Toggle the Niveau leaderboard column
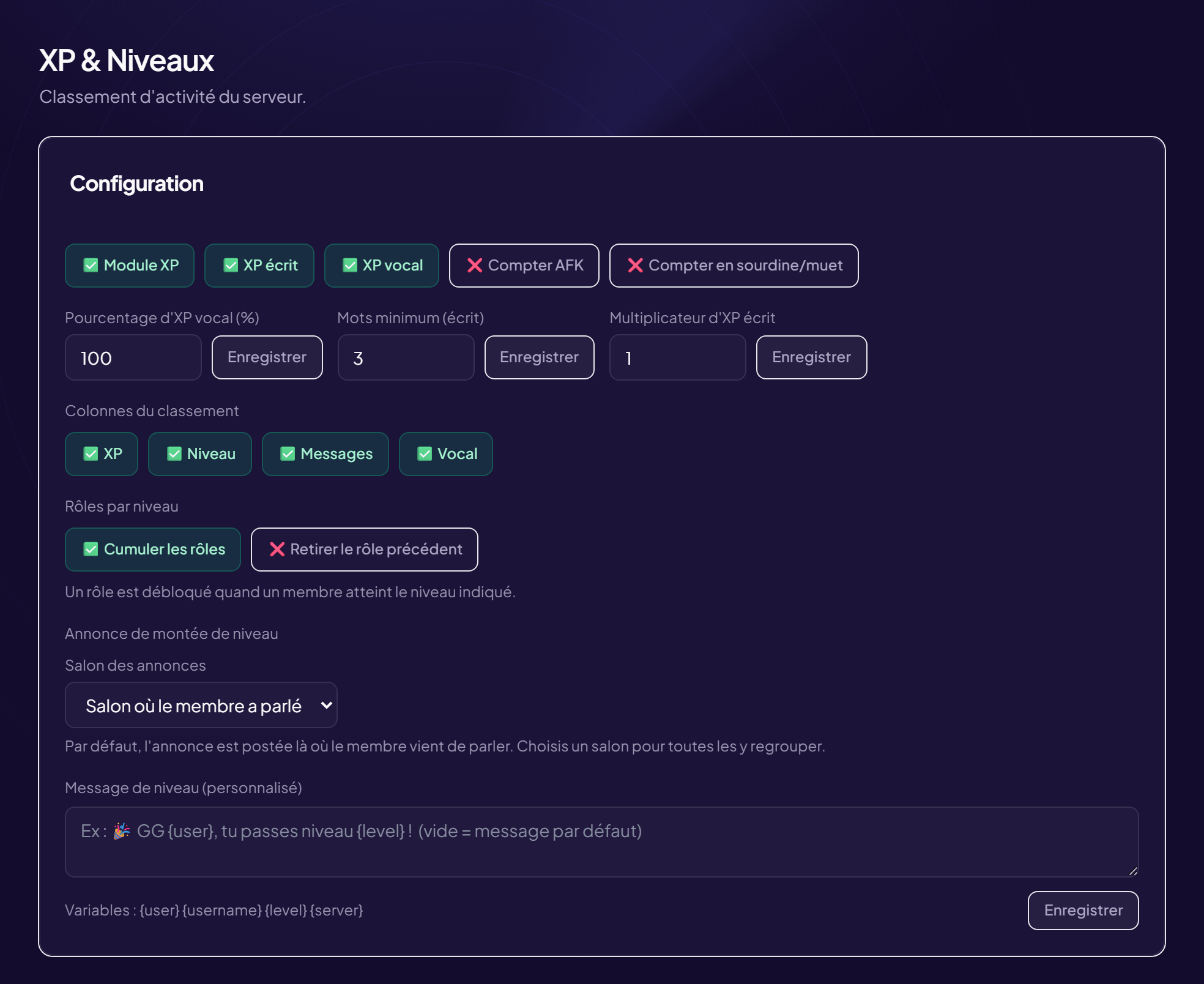Screen dimensions: 1204x984 [x=200, y=454]
